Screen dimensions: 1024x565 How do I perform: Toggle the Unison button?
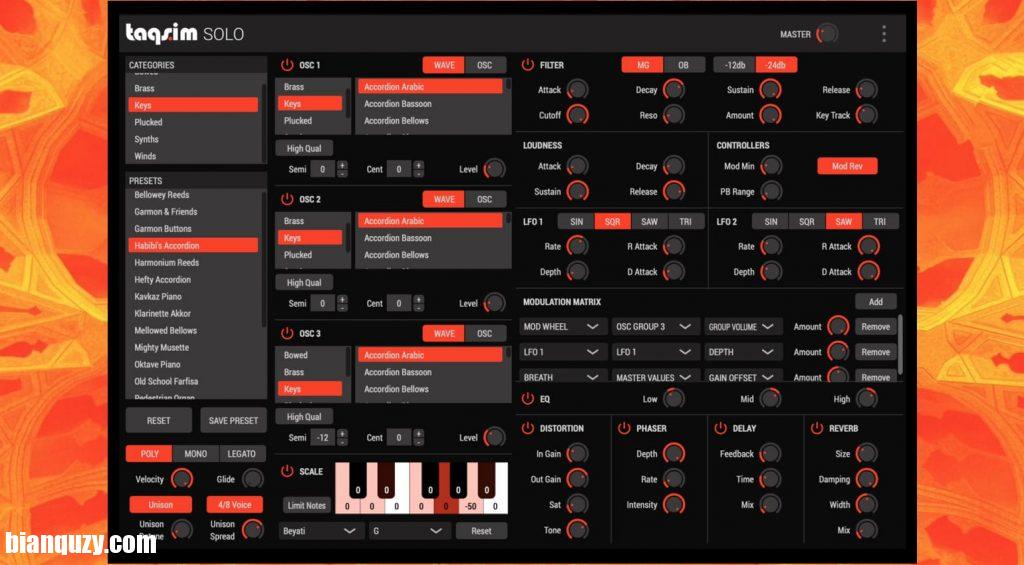coord(161,504)
